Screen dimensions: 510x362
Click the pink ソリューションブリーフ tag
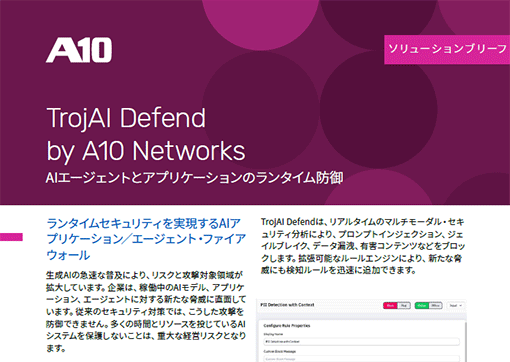click(x=447, y=49)
